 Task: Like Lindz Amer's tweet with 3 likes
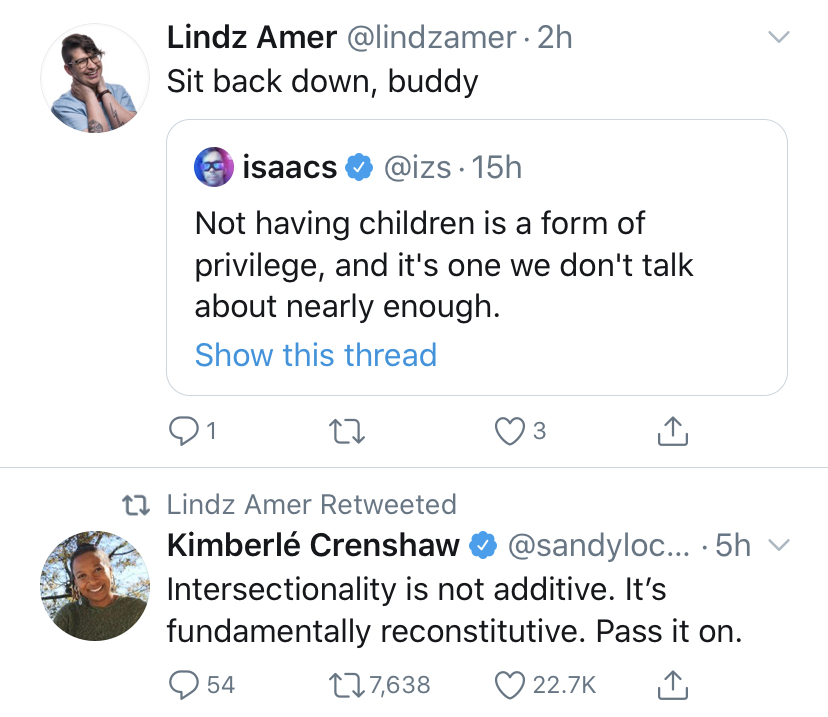click(x=510, y=431)
